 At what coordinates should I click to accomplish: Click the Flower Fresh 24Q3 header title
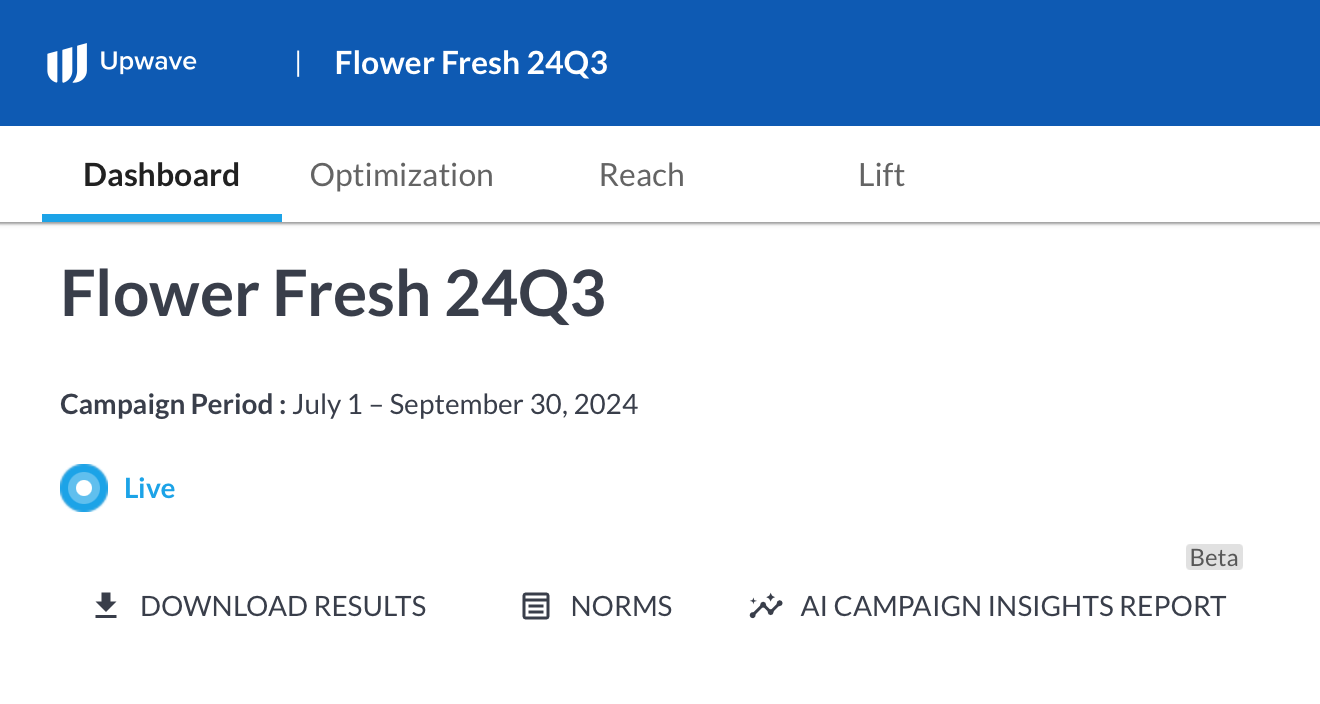(471, 63)
